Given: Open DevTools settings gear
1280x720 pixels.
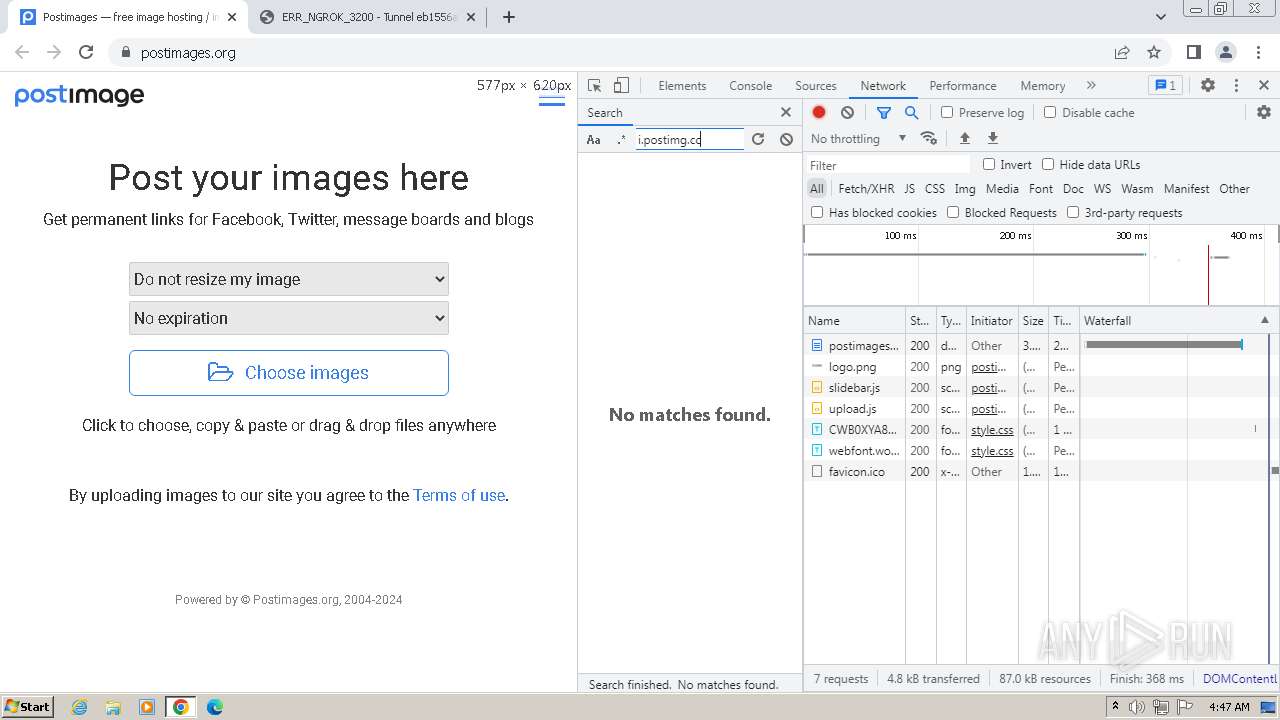Looking at the screenshot, I should [x=1208, y=86].
